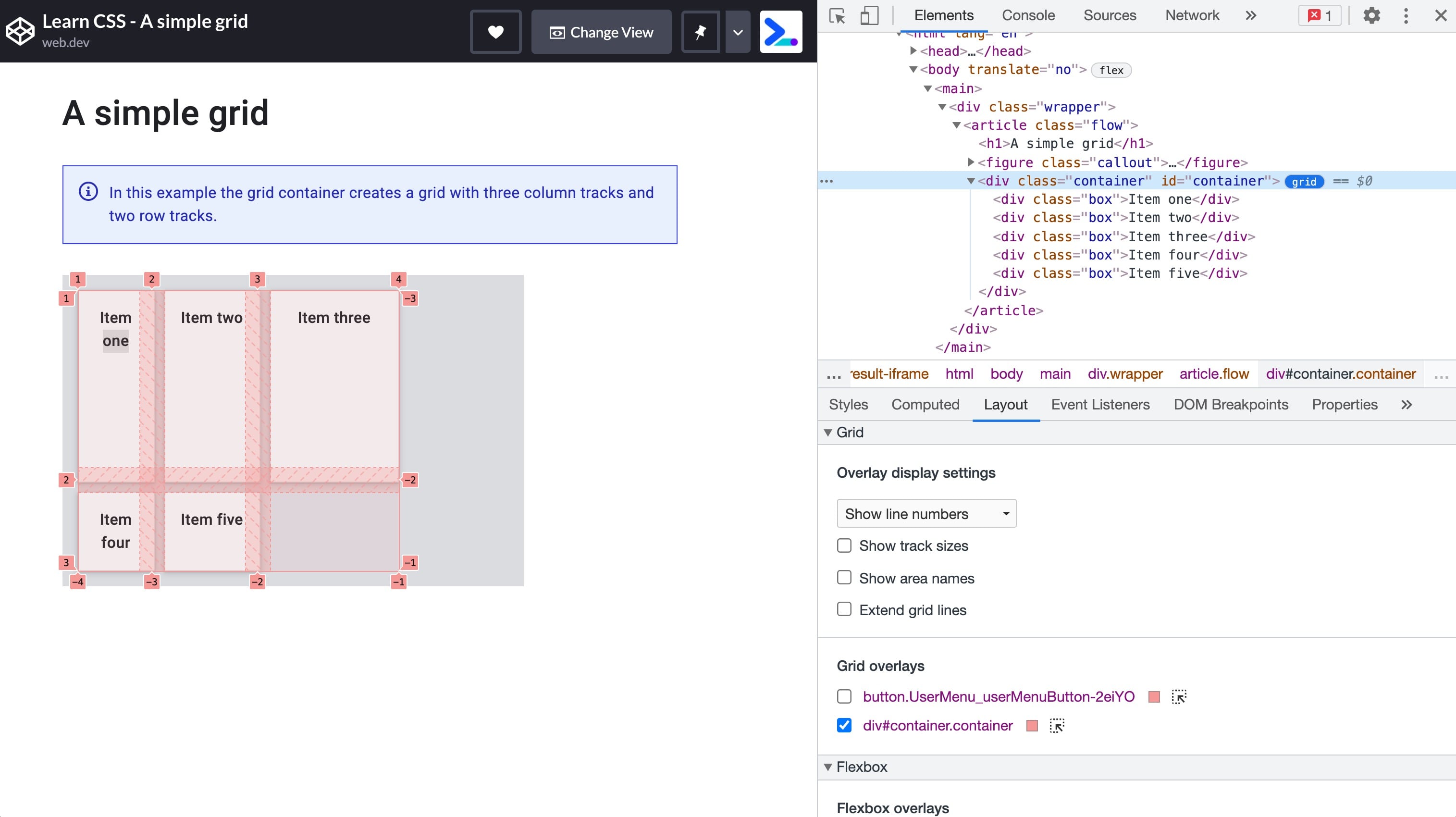The image size is (1456, 817).
Task: Toggle the Show track sizes checkbox
Action: [x=845, y=545]
